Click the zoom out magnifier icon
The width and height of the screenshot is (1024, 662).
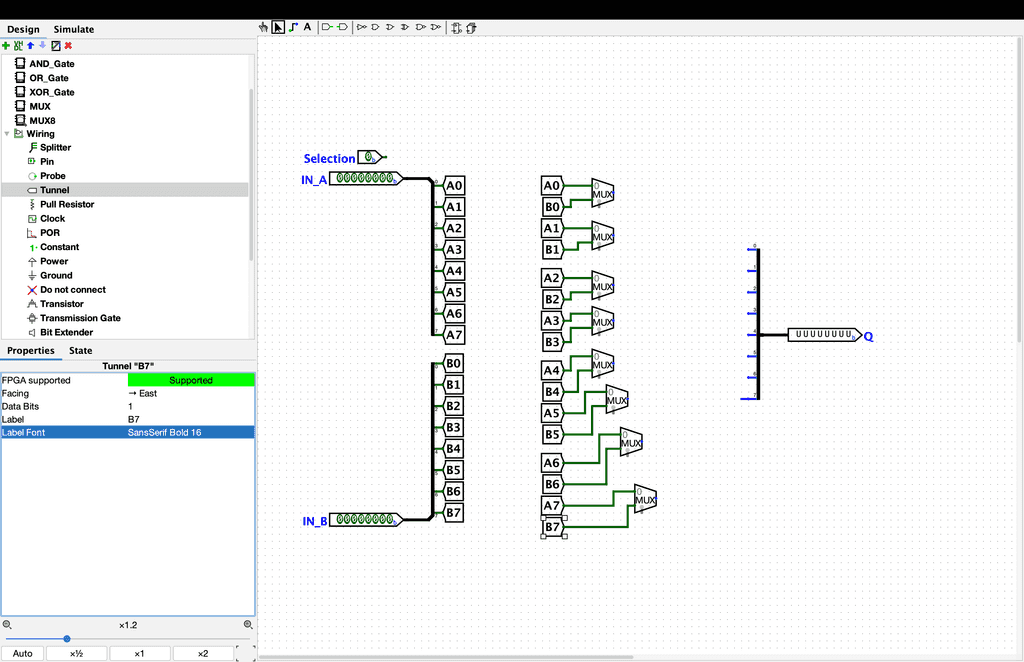(x=7, y=625)
